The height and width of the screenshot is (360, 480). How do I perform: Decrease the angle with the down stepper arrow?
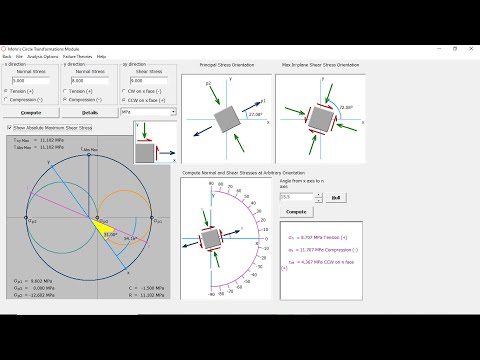pos(319,200)
